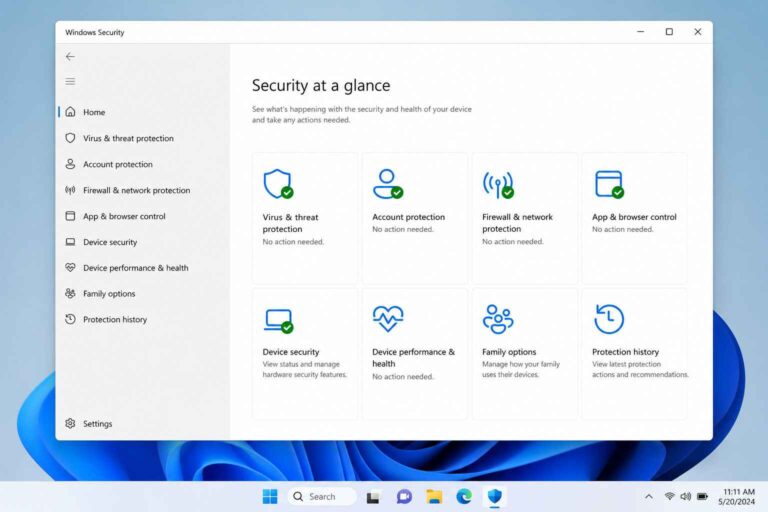Click the heartbeat icon on Device performance card
768x512 pixels.
pyautogui.click(x=388, y=318)
